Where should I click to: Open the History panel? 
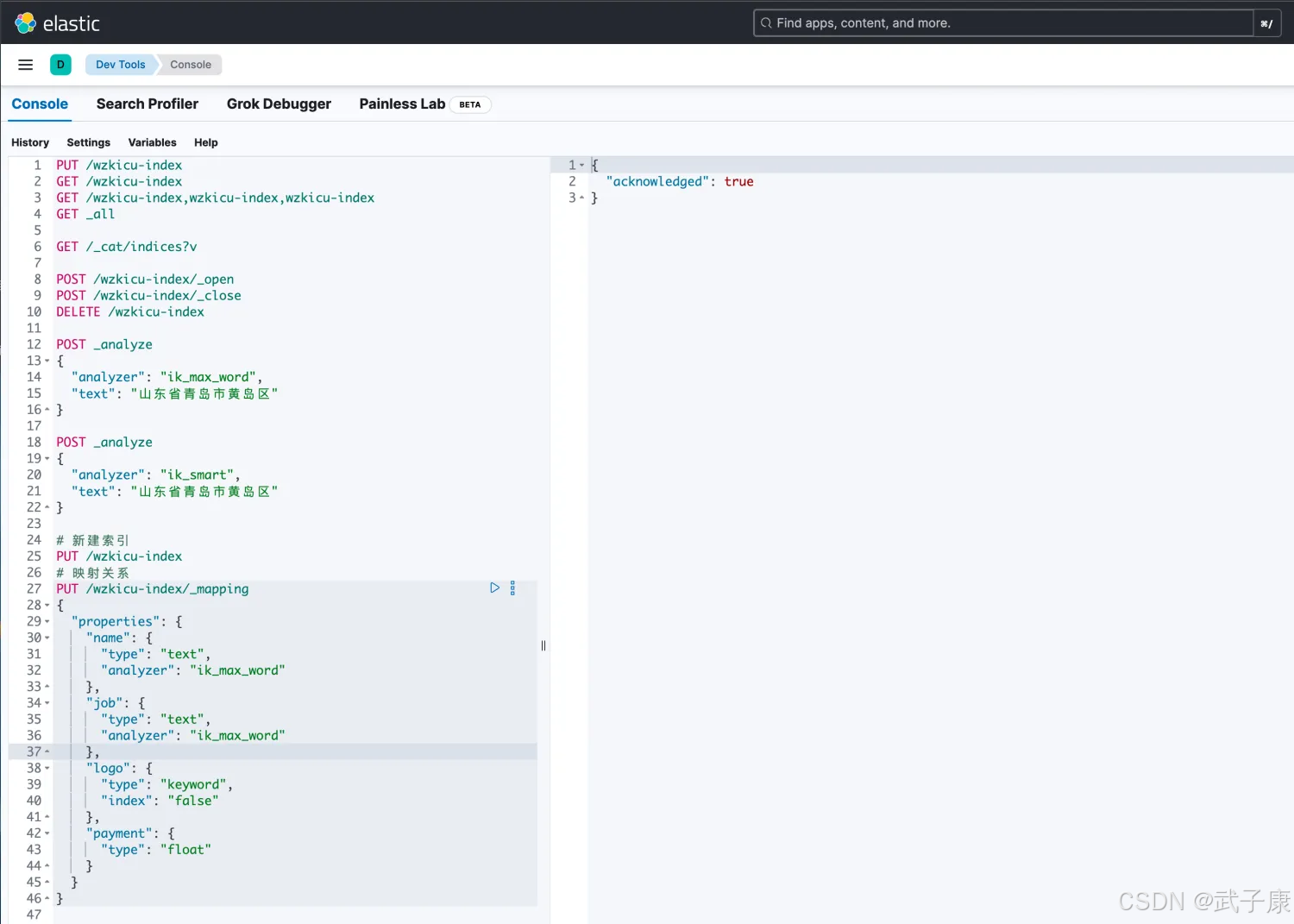tap(30, 142)
